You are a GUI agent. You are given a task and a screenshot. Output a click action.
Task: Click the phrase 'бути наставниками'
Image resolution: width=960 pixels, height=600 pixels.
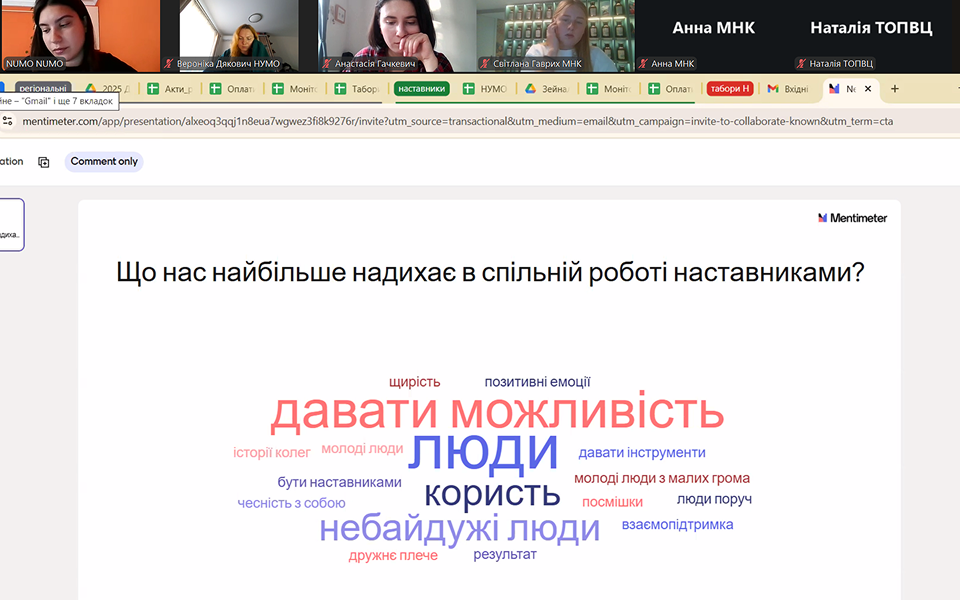click(x=339, y=482)
